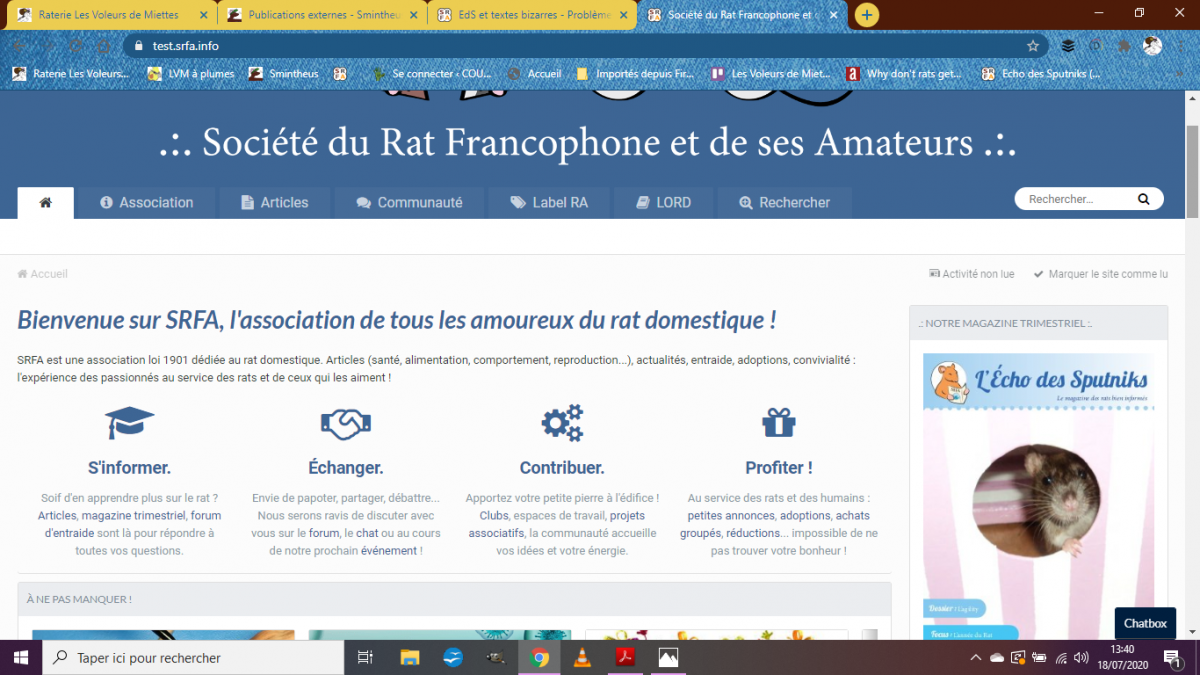Bookmark this page with the star icon
1200x675 pixels.
(x=1032, y=46)
